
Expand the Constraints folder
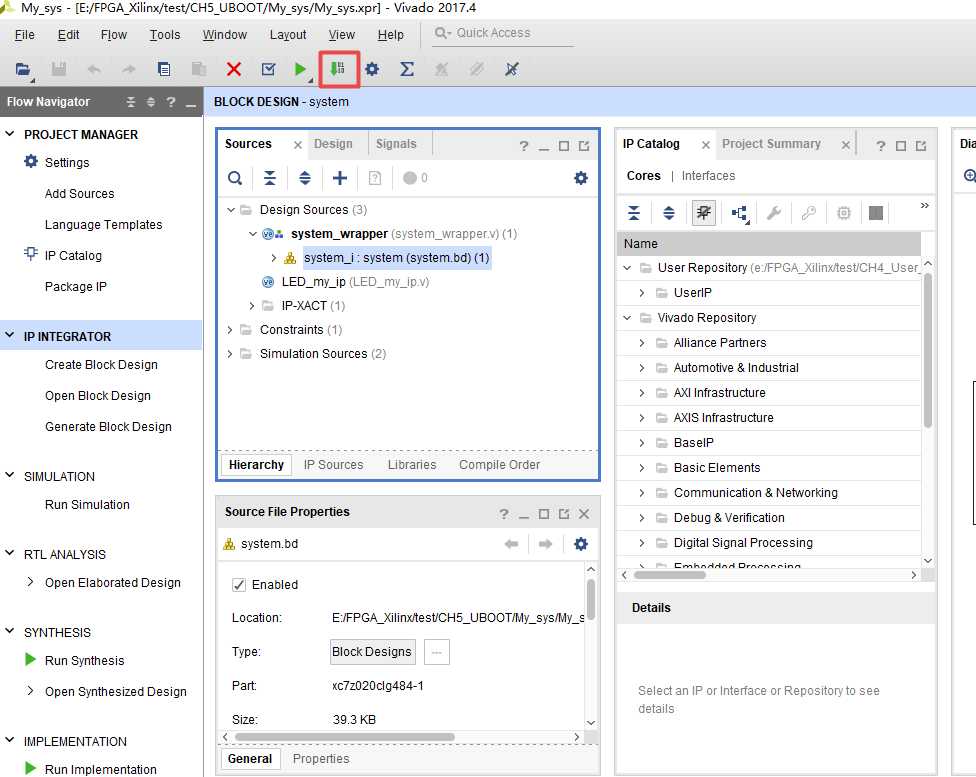[230, 329]
